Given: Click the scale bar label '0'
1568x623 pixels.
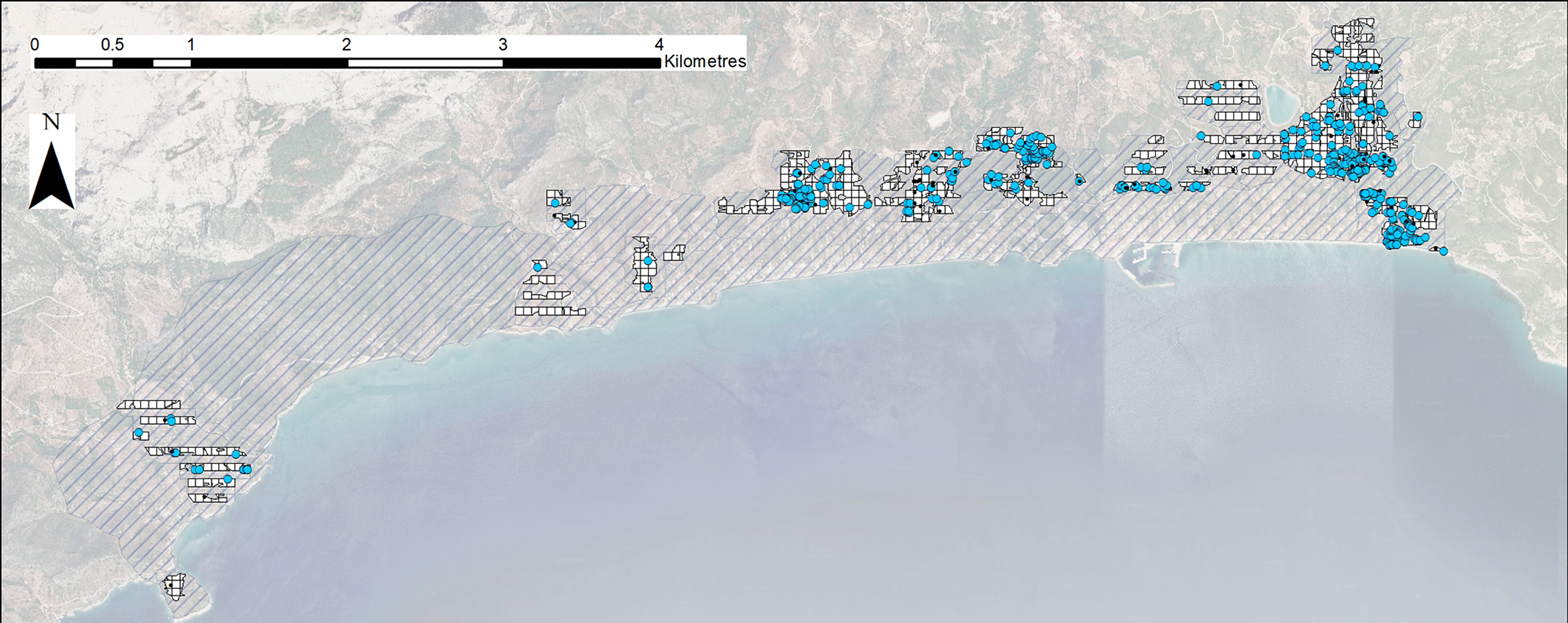Looking at the screenshot, I should [35, 45].
